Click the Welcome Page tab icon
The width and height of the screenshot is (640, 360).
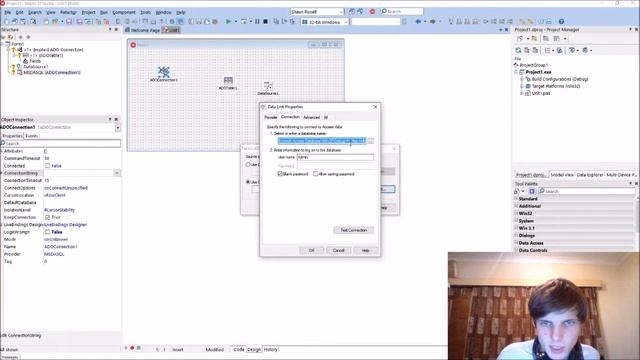pos(127,30)
